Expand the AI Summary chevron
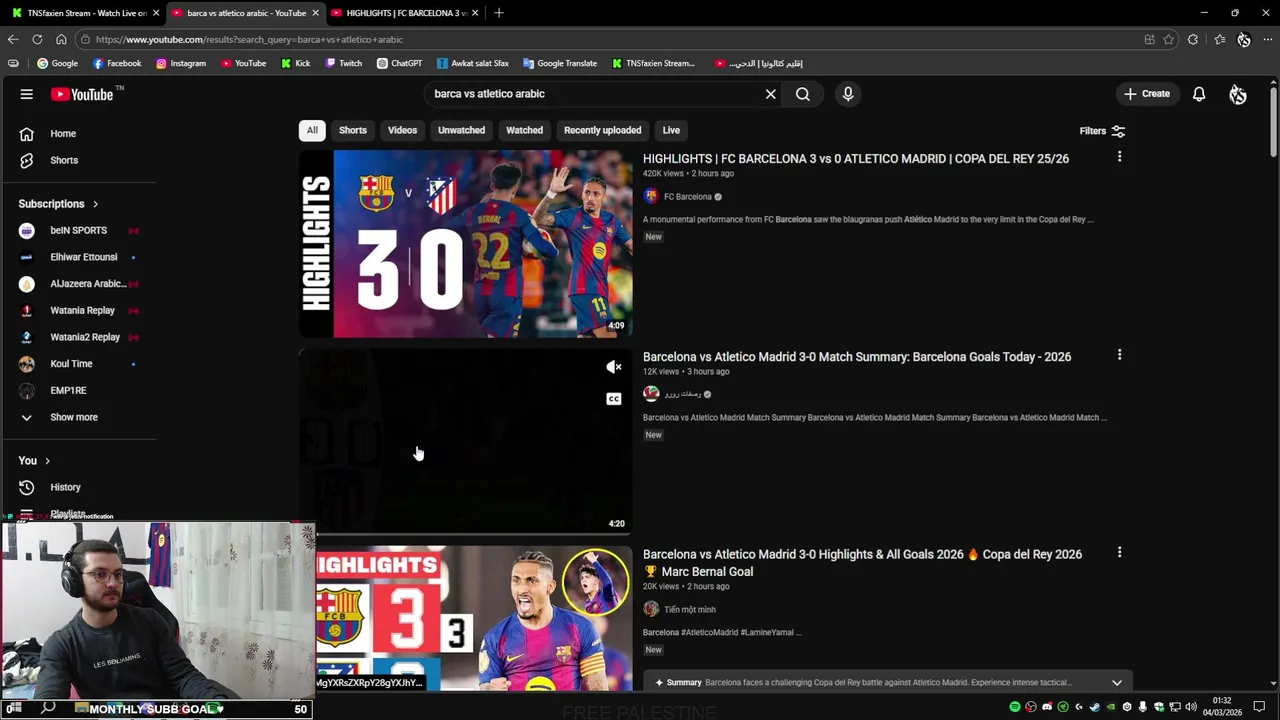Viewport: 1280px width, 720px height. coord(1117,683)
